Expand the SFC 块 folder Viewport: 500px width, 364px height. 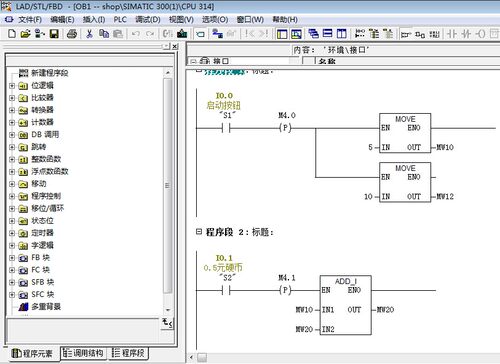pos(12,295)
